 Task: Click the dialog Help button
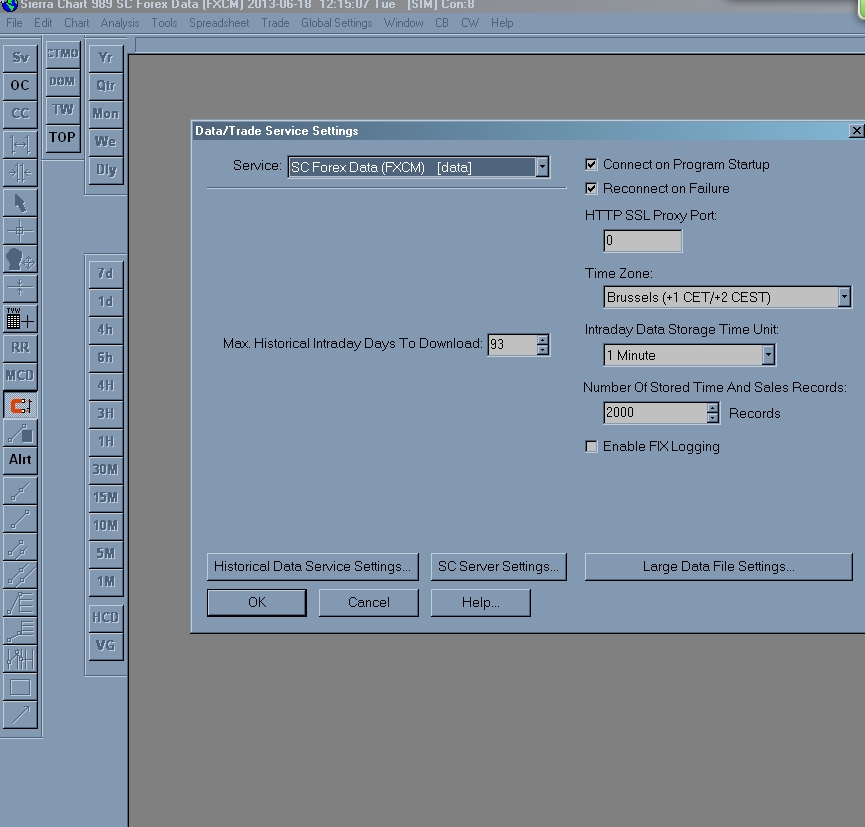pyautogui.click(x=480, y=602)
